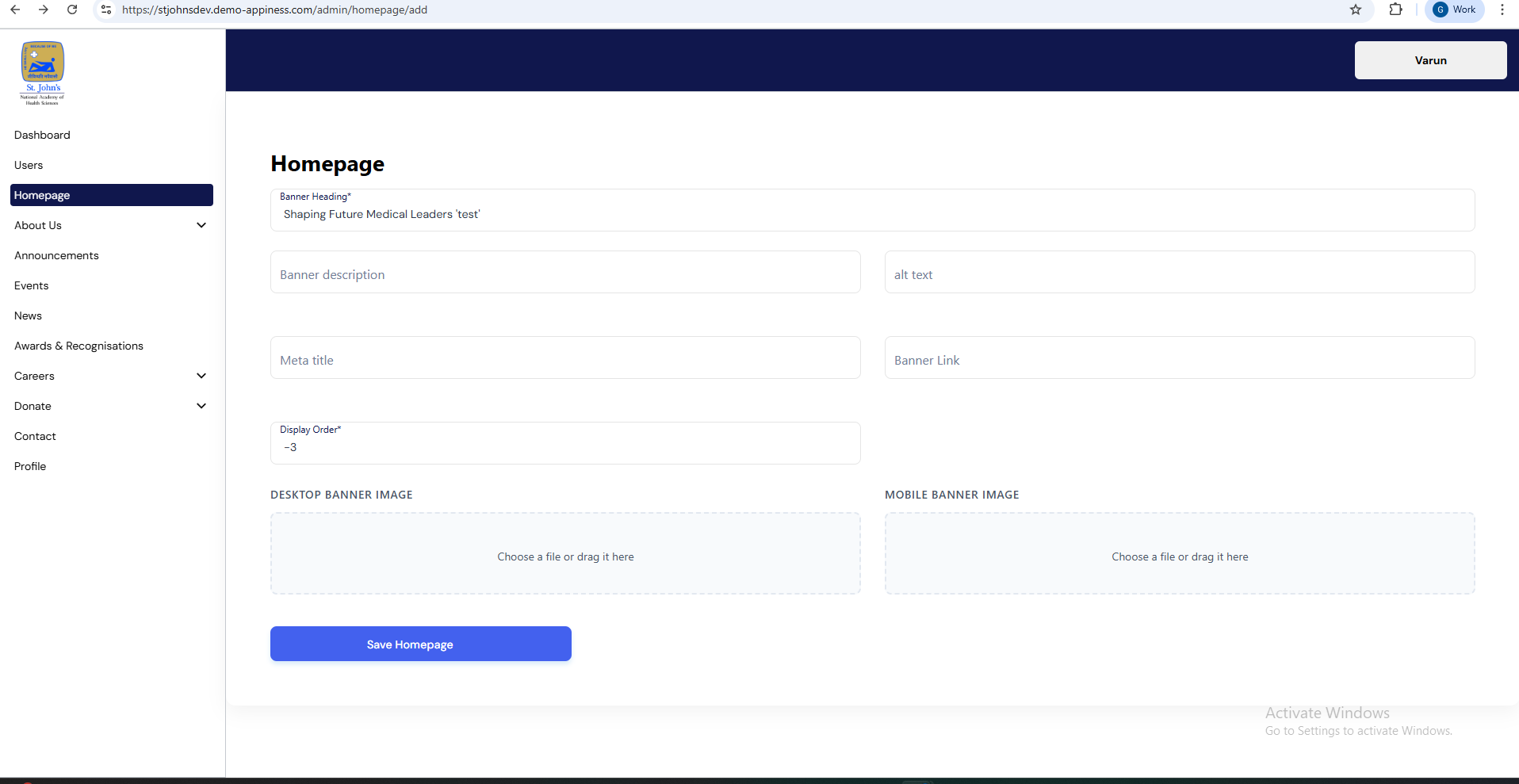Reload the page with refresh icon
The image size is (1519, 784).
[72, 10]
